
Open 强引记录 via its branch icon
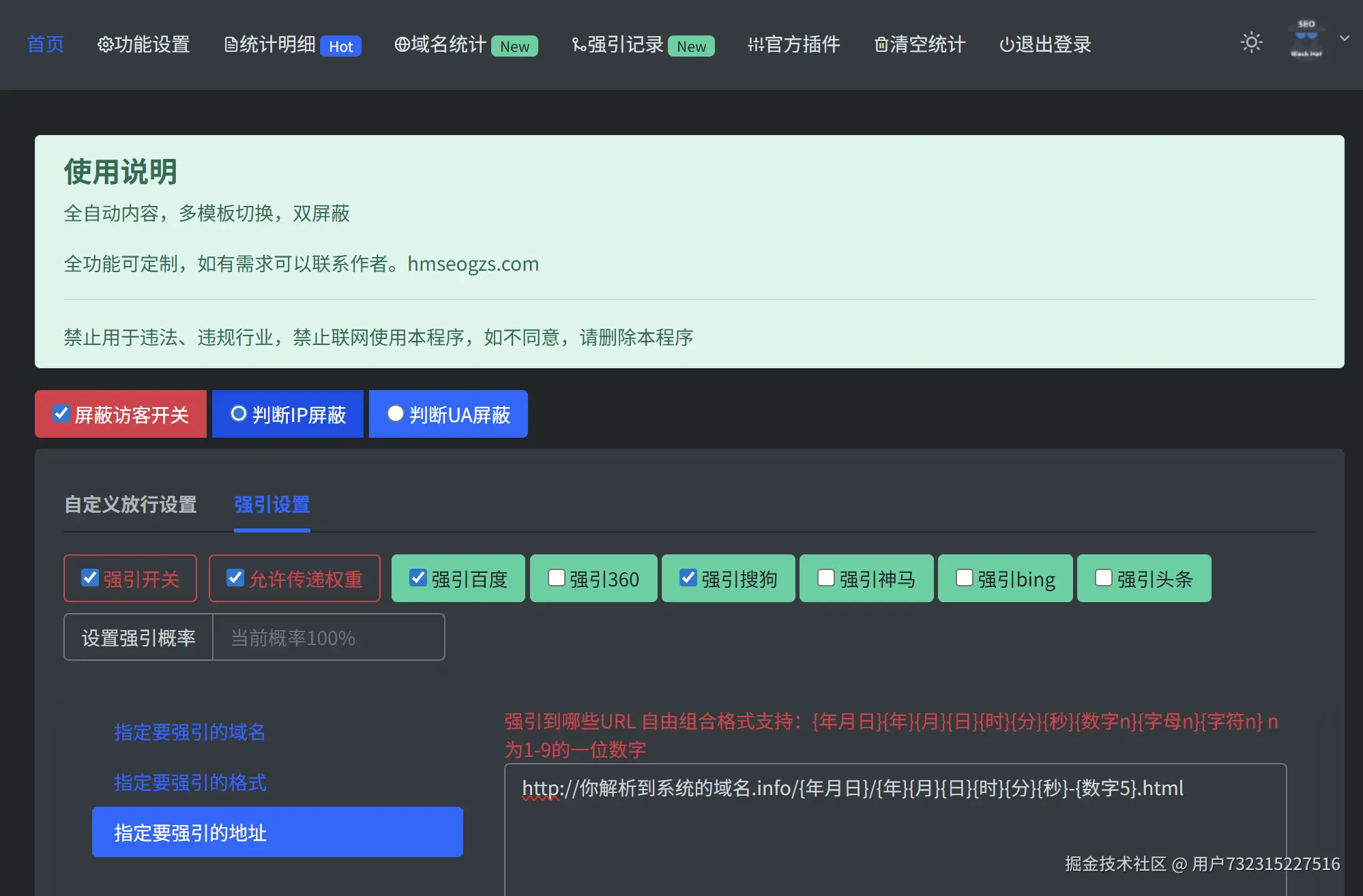point(578,45)
